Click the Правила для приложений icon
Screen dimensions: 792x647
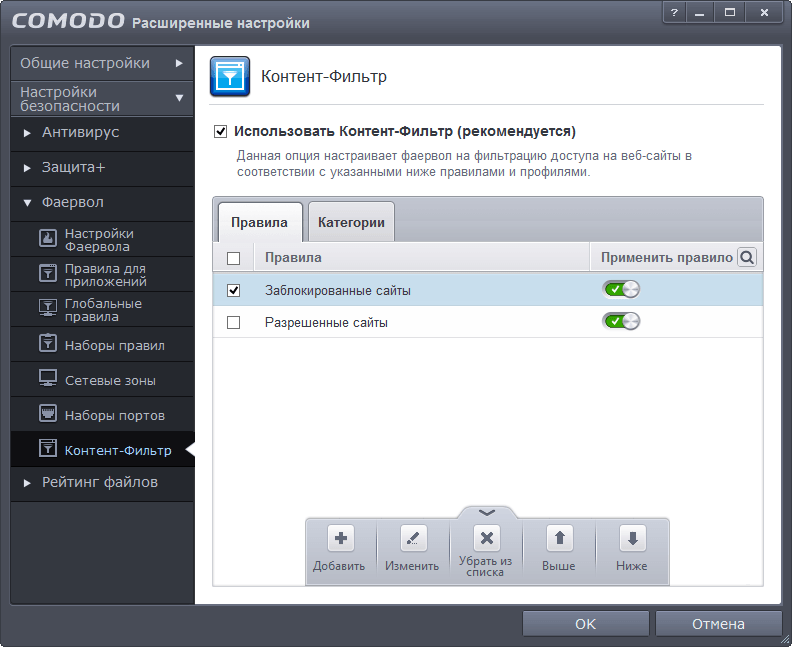coord(48,273)
